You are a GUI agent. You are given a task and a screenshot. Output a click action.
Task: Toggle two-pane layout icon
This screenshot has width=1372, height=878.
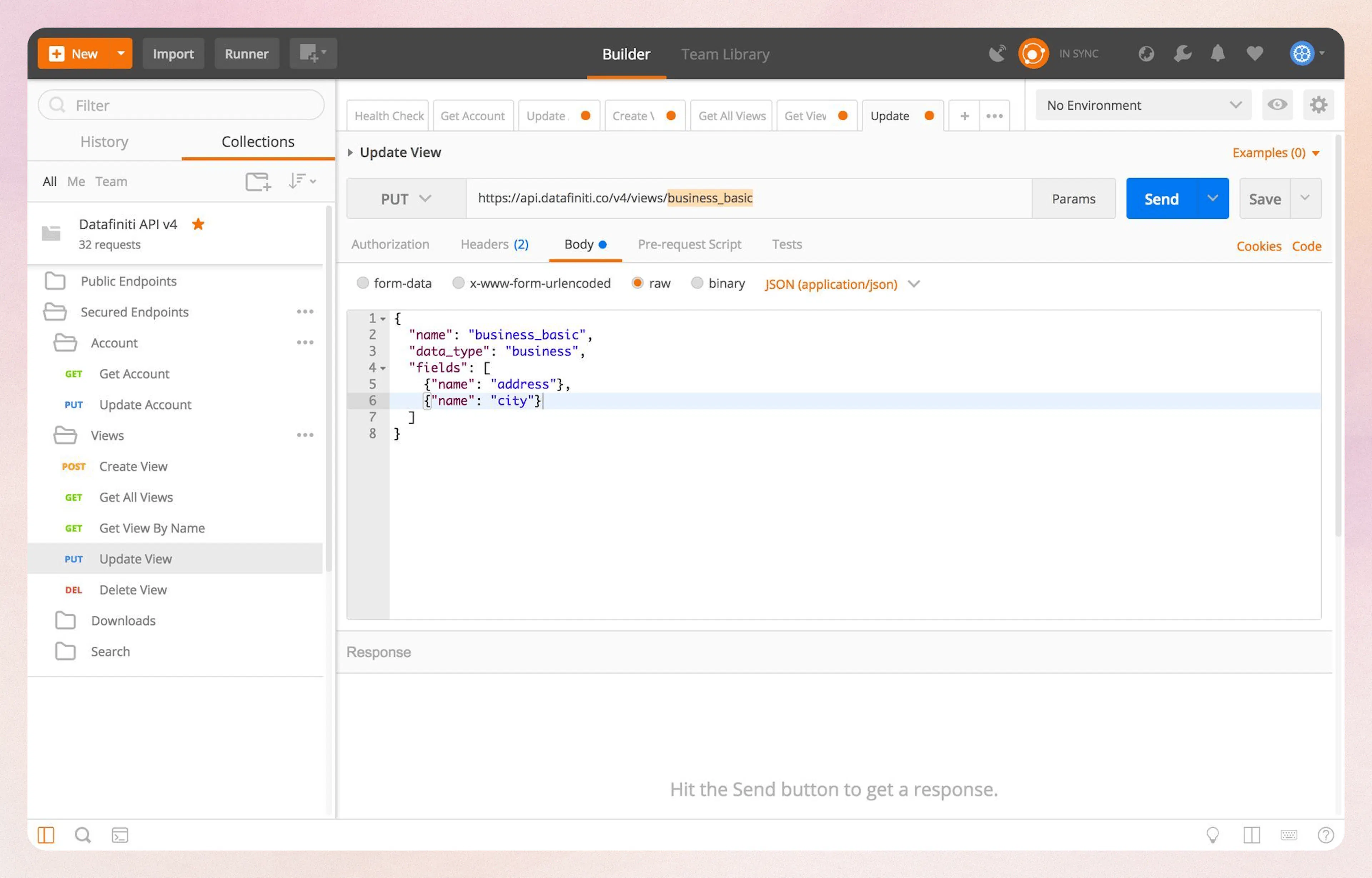1252,835
